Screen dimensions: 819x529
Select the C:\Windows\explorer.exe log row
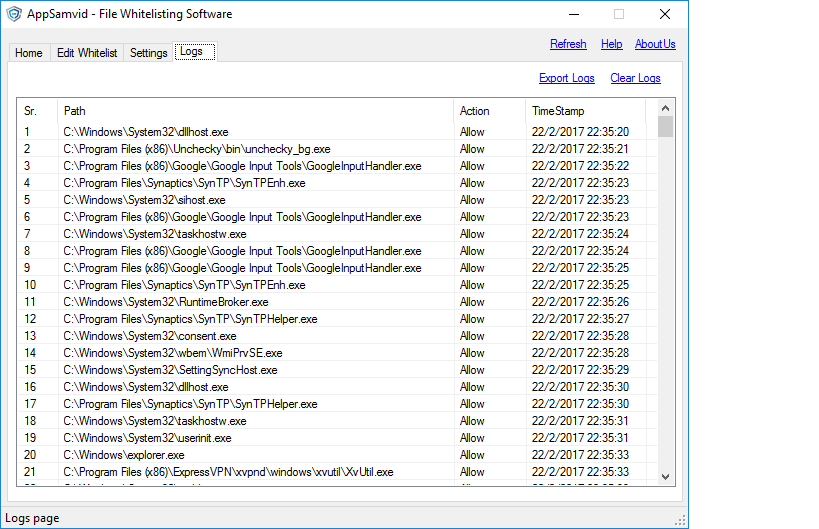[x=124, y=455]
